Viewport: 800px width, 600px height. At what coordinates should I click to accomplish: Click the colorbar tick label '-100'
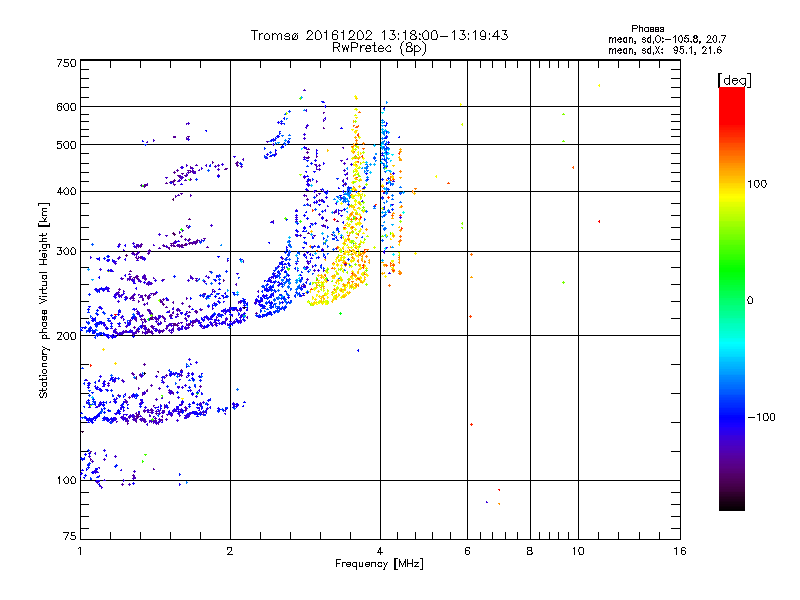click(x=761, y=417)
